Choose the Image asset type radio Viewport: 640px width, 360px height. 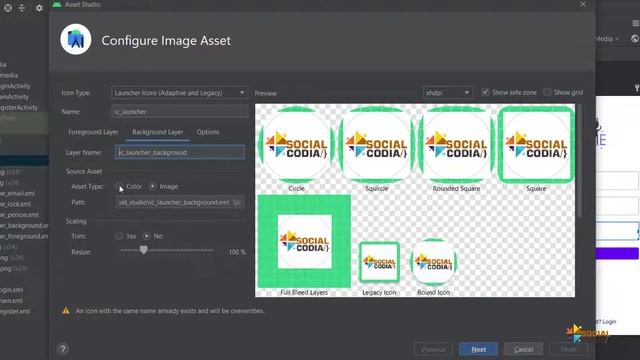point(152,186)
